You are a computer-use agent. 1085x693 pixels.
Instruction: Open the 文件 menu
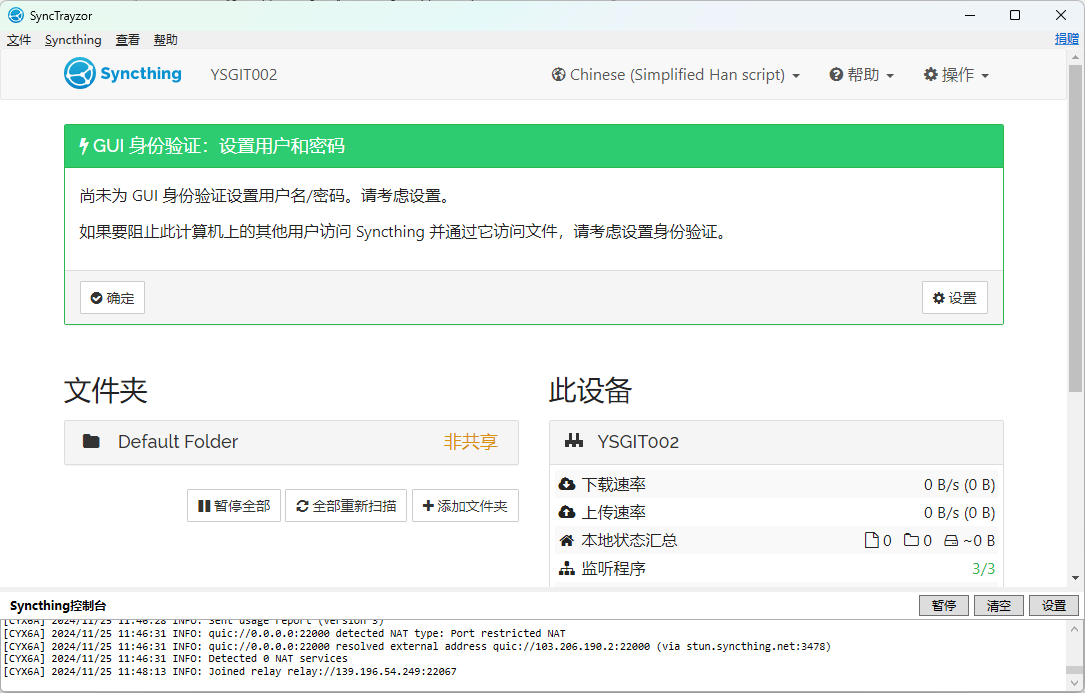19,40
